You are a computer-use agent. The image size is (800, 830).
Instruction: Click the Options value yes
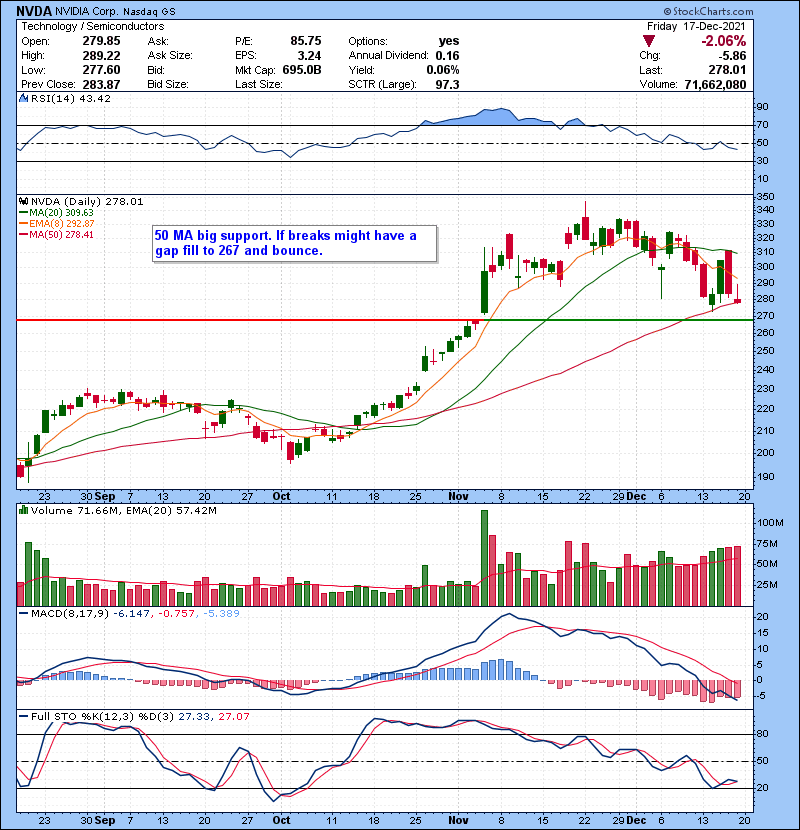coord(449,41)
